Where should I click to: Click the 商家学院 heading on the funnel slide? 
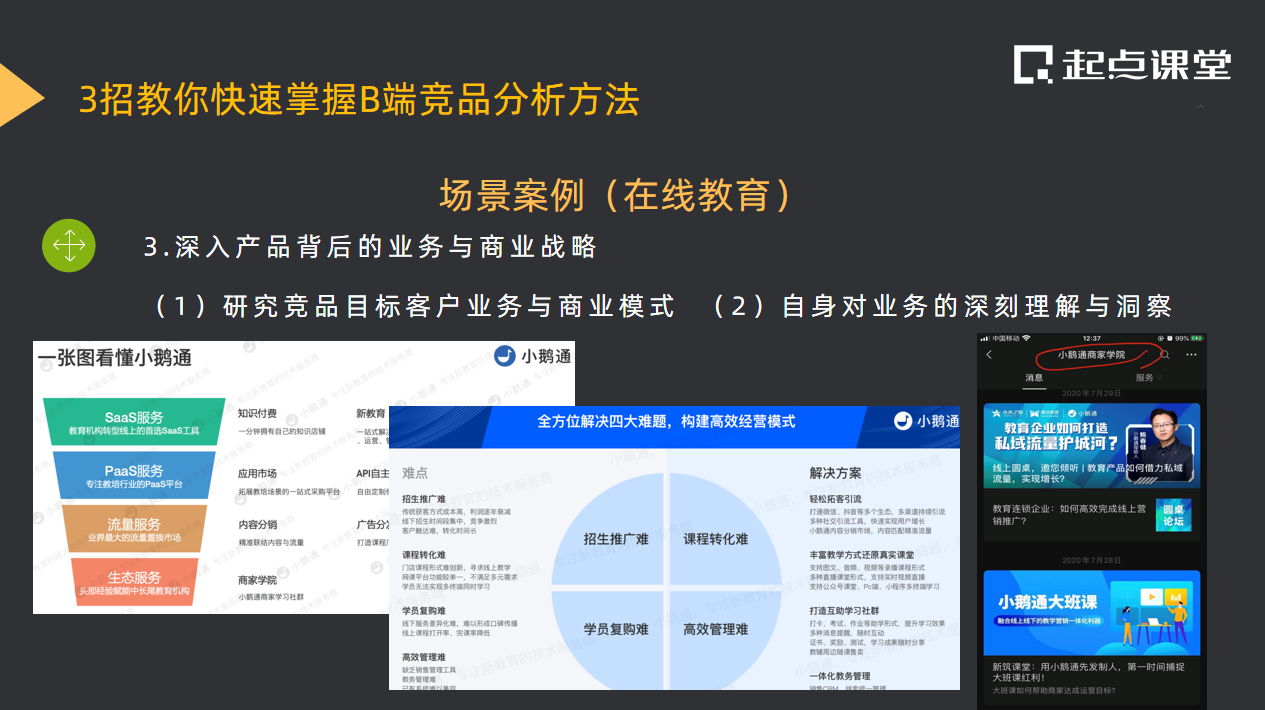coord(257,579)
